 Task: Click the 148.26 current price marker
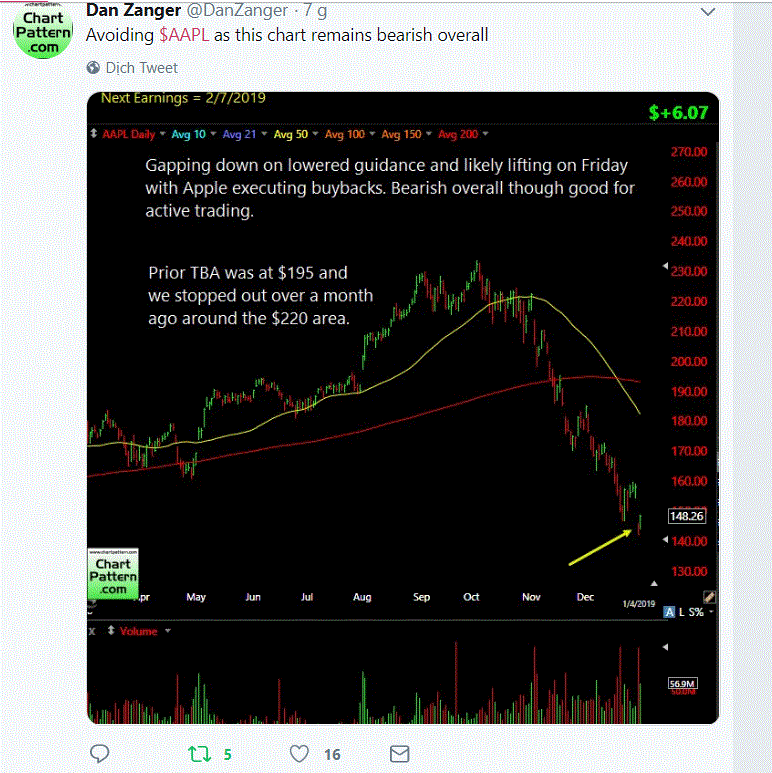tap(686, 516)
